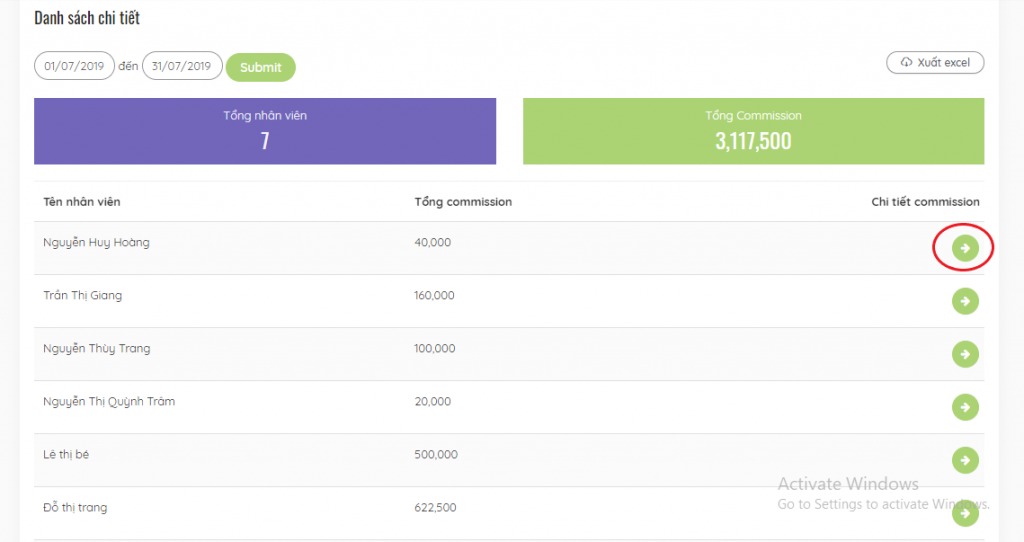This screenshot has height=542, width=1024.
Task: Click the 622,500 commission value
Action: (435, 507)
